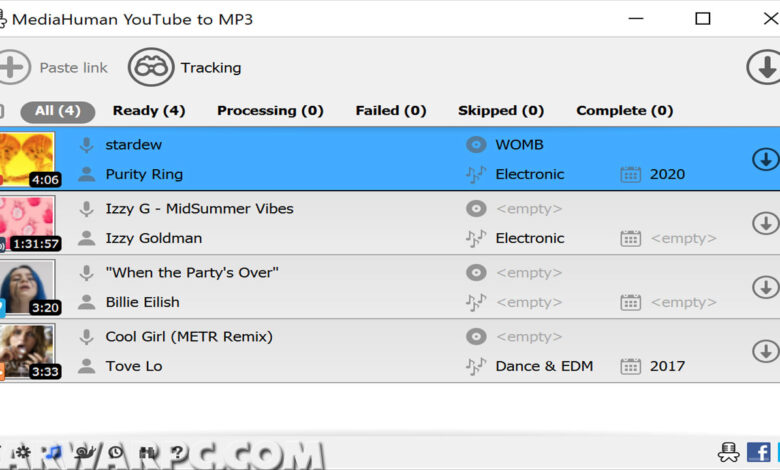Click the year field showing 2017

[667, 366]
